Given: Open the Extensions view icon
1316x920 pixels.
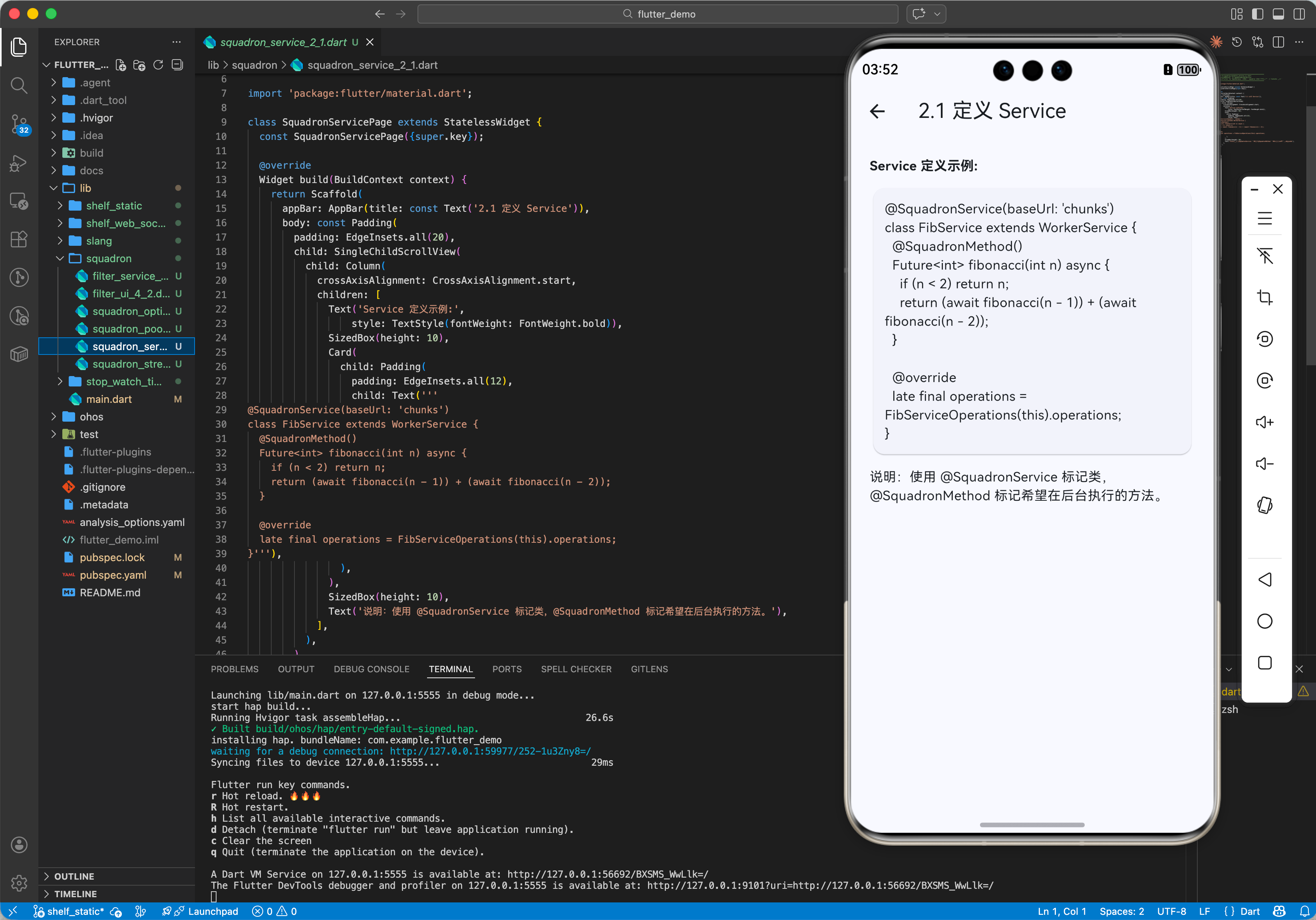Looking at the screenshot, I should [x=19, y=239].
